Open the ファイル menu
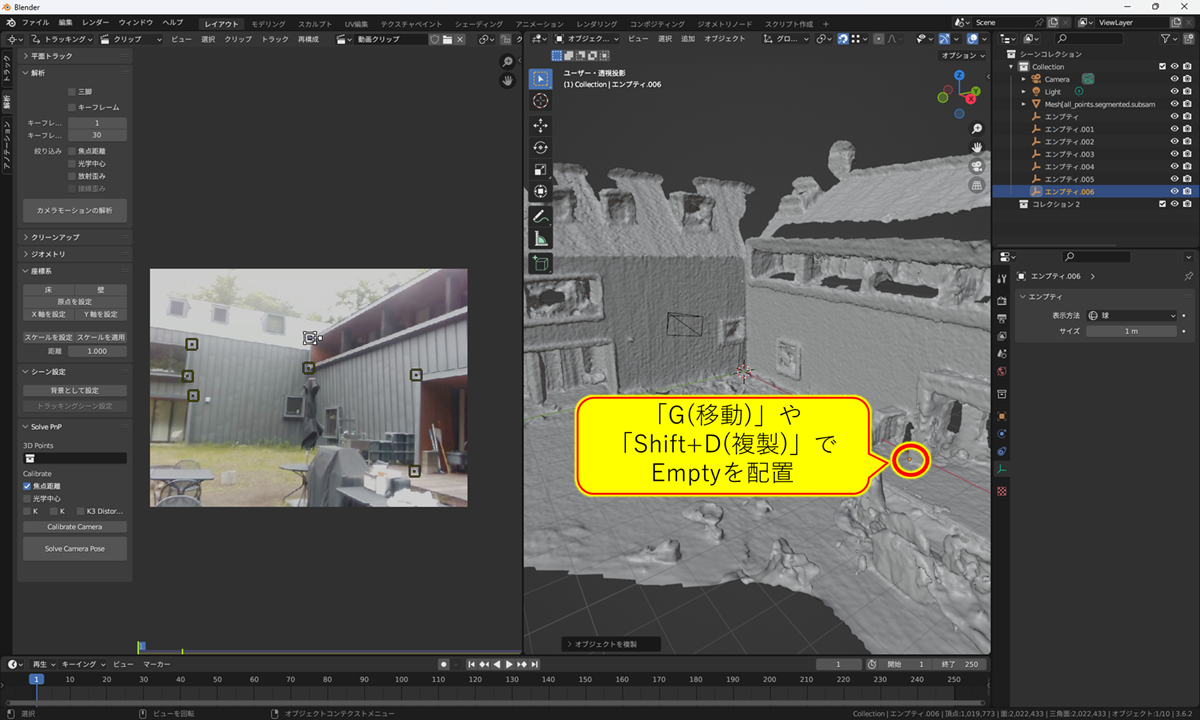The width and height of the screenshot is (1200, 720). [x=35, y=22]
